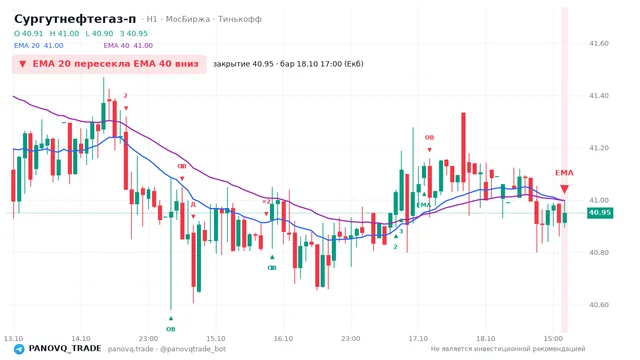This screenshot has height=360, width=640.
Task: Click the 'З 40.95' close value
Action: pyautogui.click(x=134, y=33)
